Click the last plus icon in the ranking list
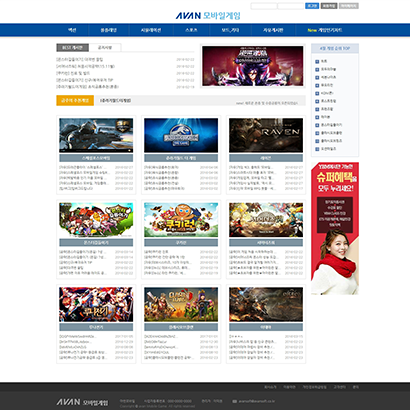The height and width of the screenshot is (410, 410). (317, 149)
